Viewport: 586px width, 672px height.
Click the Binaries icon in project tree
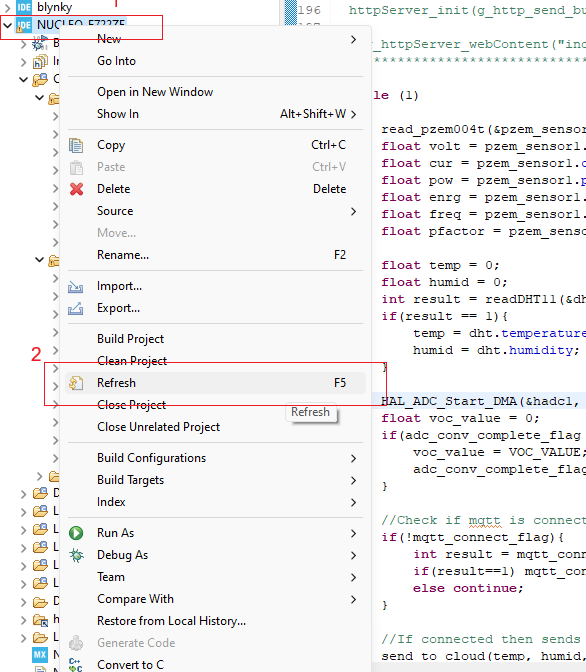(40, 43)
